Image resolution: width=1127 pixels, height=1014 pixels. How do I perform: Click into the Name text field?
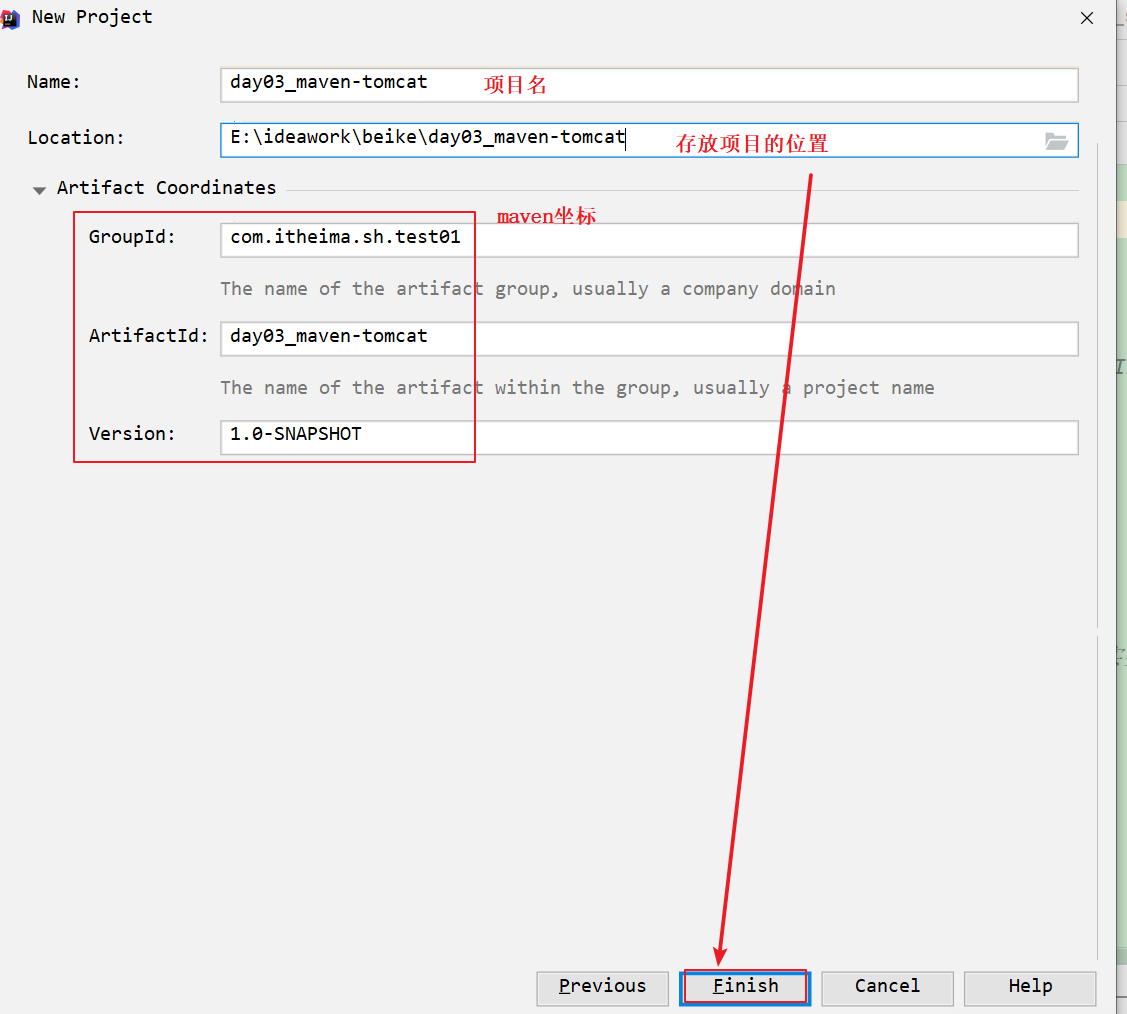pyautogui.click(x=760, y=84)
